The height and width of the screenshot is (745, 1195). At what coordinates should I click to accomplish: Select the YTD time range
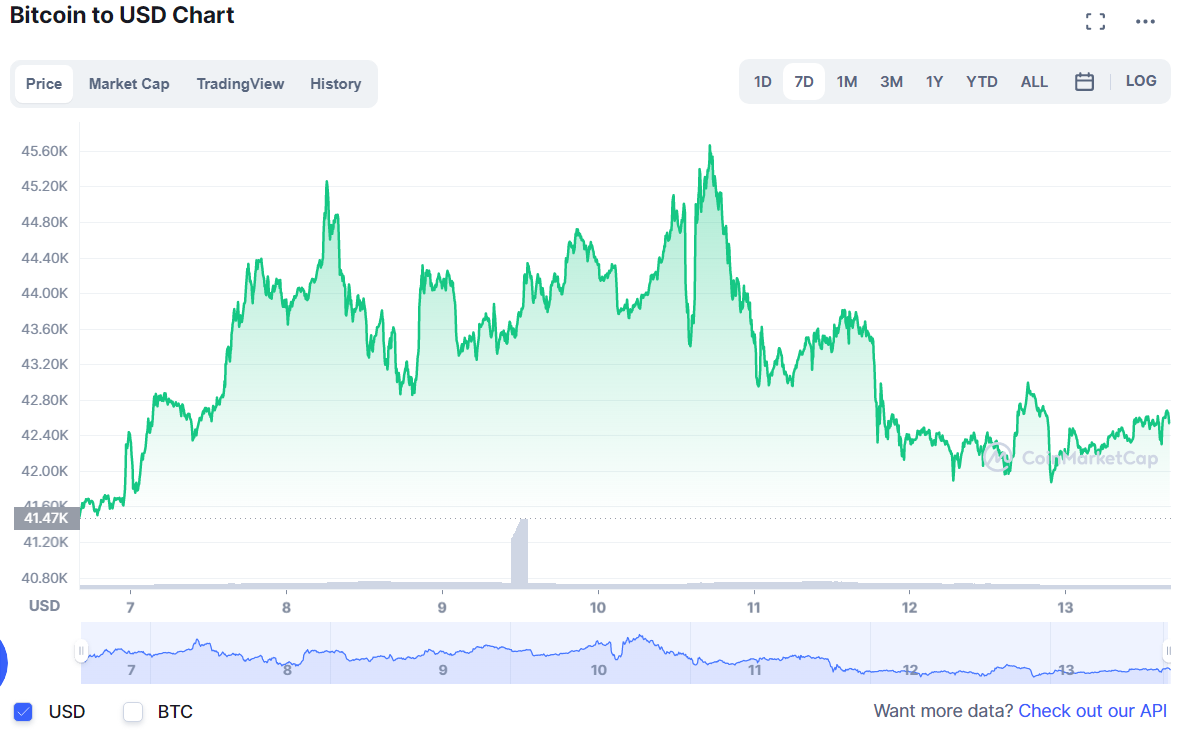tap(981, 81)
